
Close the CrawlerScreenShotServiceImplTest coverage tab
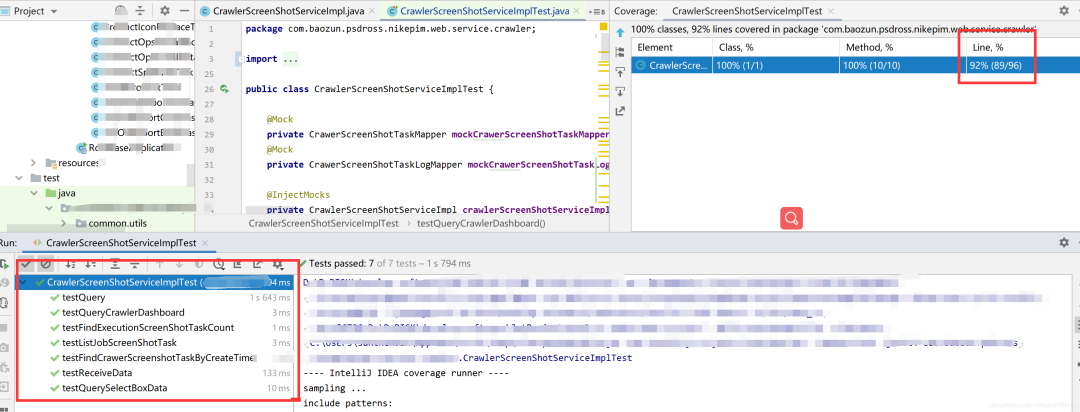[831, 11]
